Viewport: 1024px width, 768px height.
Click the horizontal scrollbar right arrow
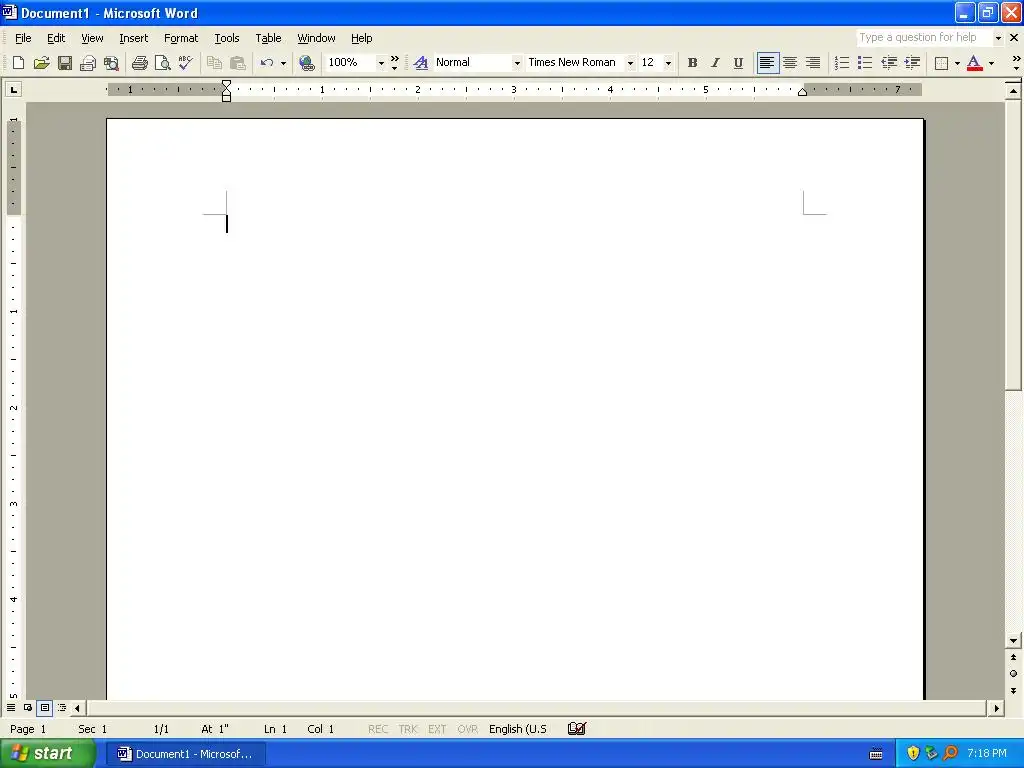point(997,708)
